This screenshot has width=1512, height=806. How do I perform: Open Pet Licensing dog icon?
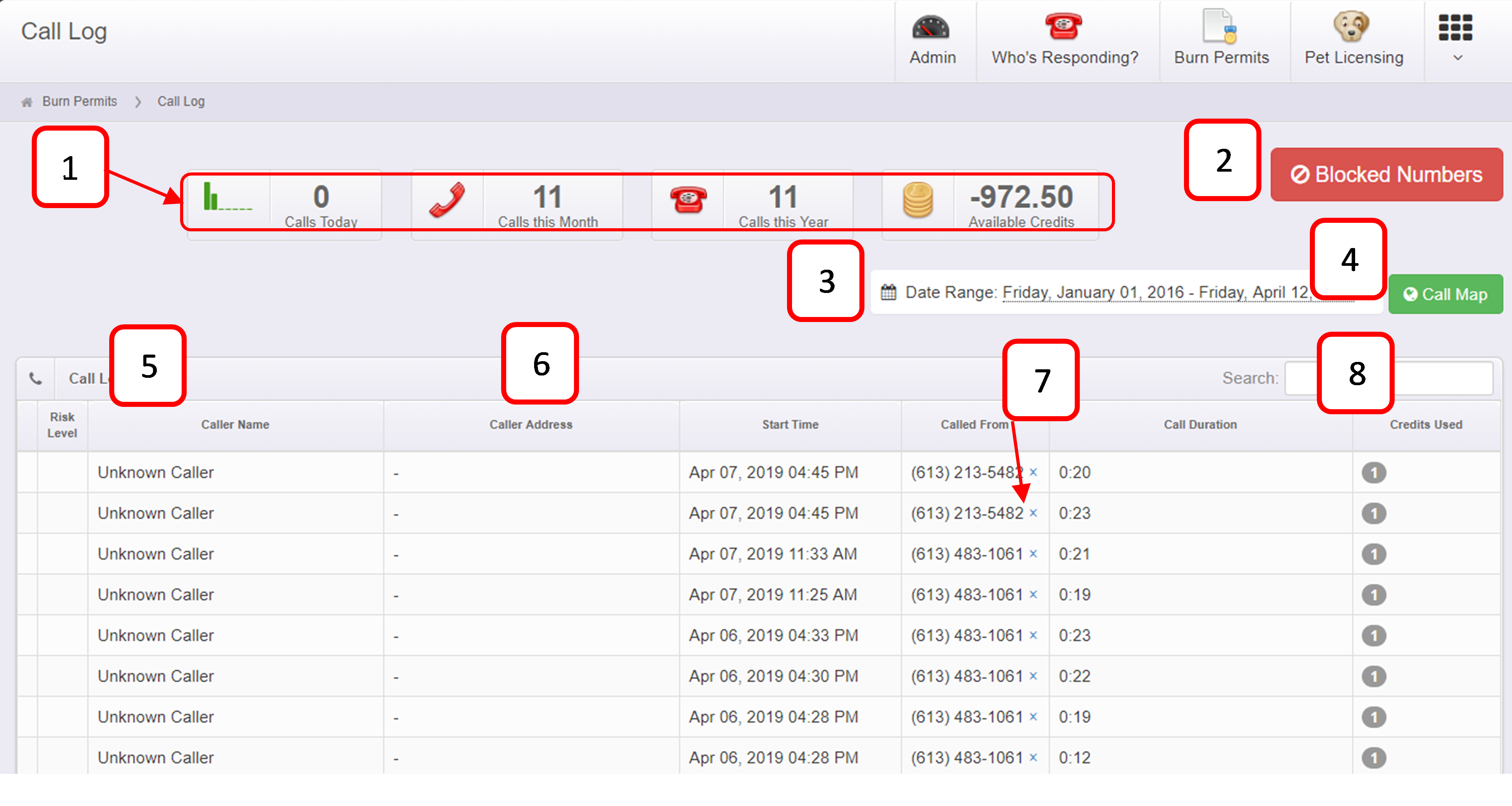[1352, 27]
